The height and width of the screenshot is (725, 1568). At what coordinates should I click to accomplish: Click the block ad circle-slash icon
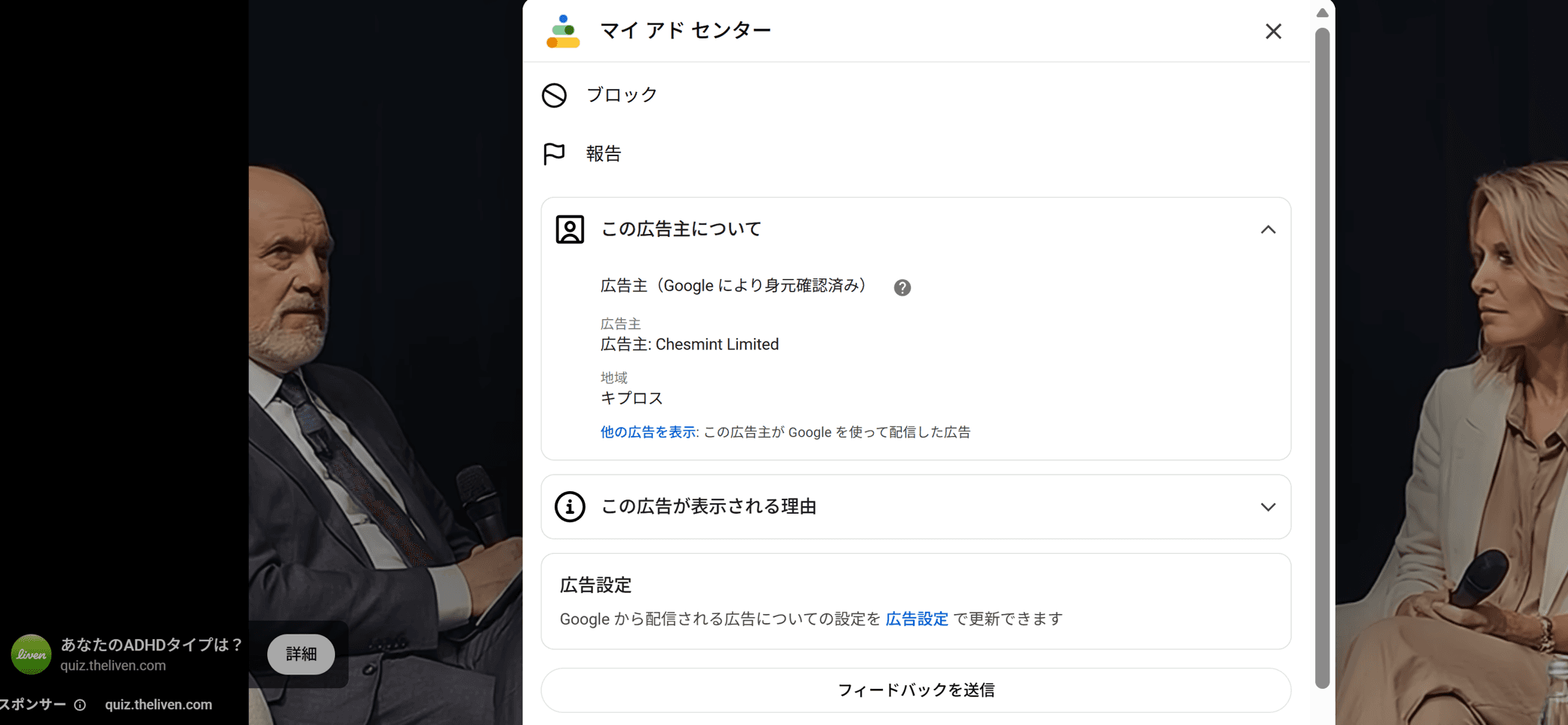pyautogui.click(x=554, y=95)
